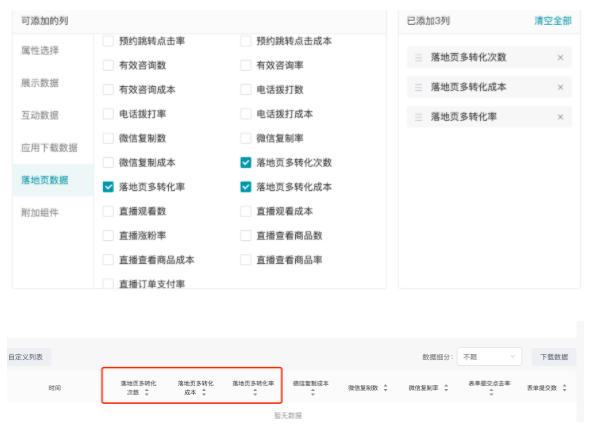591x437 pixels.
Task: Sort table by 微信复制成本 column
Action: [x=312, y=393]
